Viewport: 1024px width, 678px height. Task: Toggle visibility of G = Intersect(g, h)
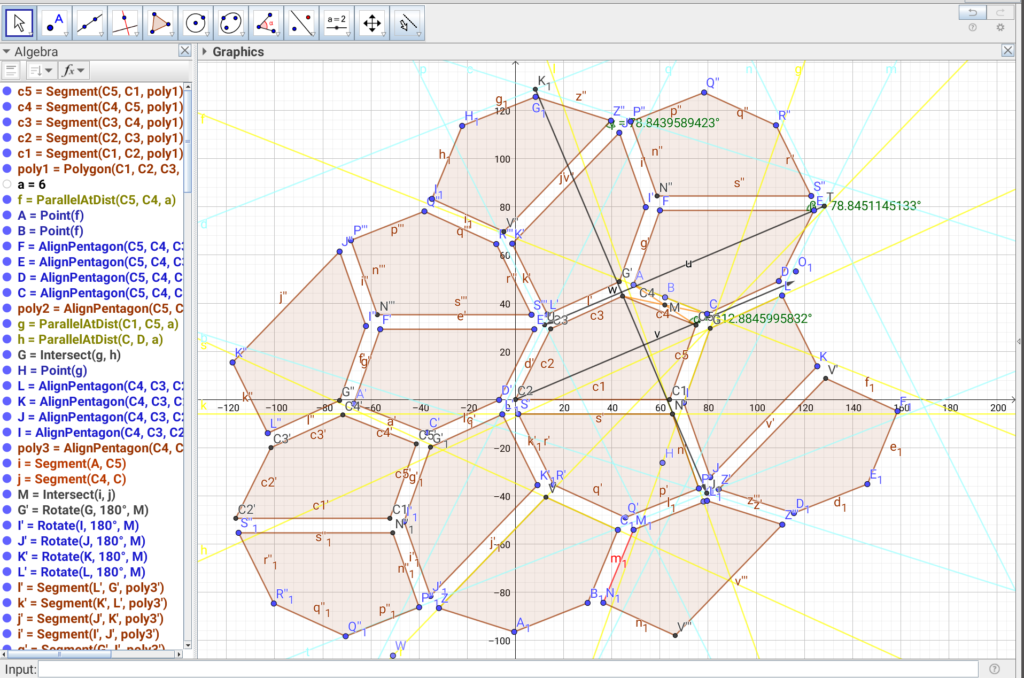point(8,355)
